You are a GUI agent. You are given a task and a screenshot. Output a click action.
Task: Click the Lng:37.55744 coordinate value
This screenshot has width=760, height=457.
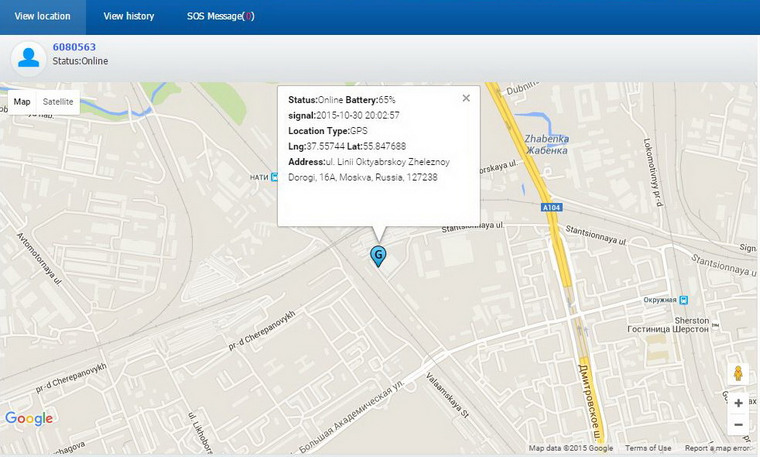coord(317,146)
